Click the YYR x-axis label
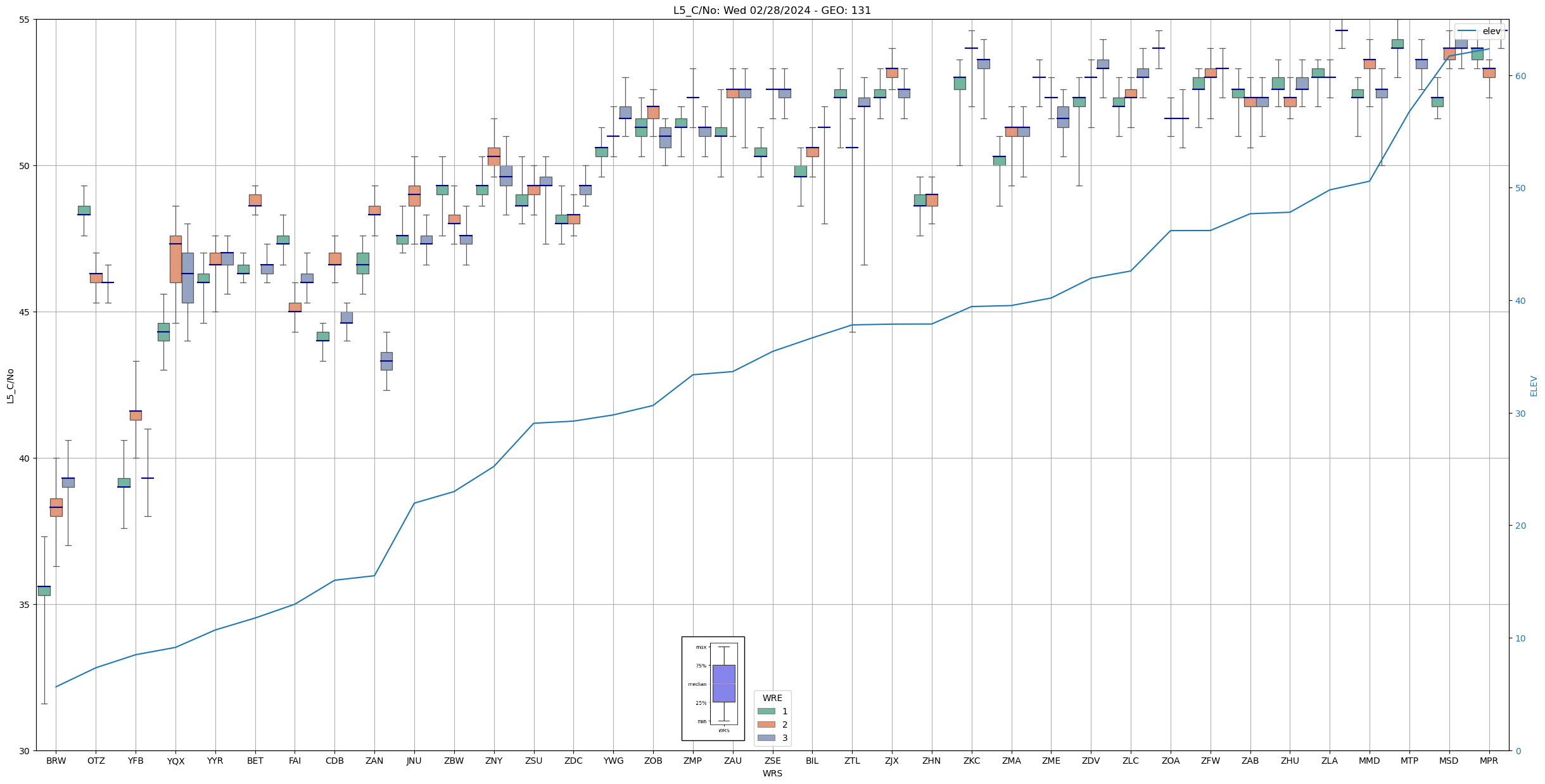Image resolution: width=1545 pixels, height=784 pixels. [215, 761]
